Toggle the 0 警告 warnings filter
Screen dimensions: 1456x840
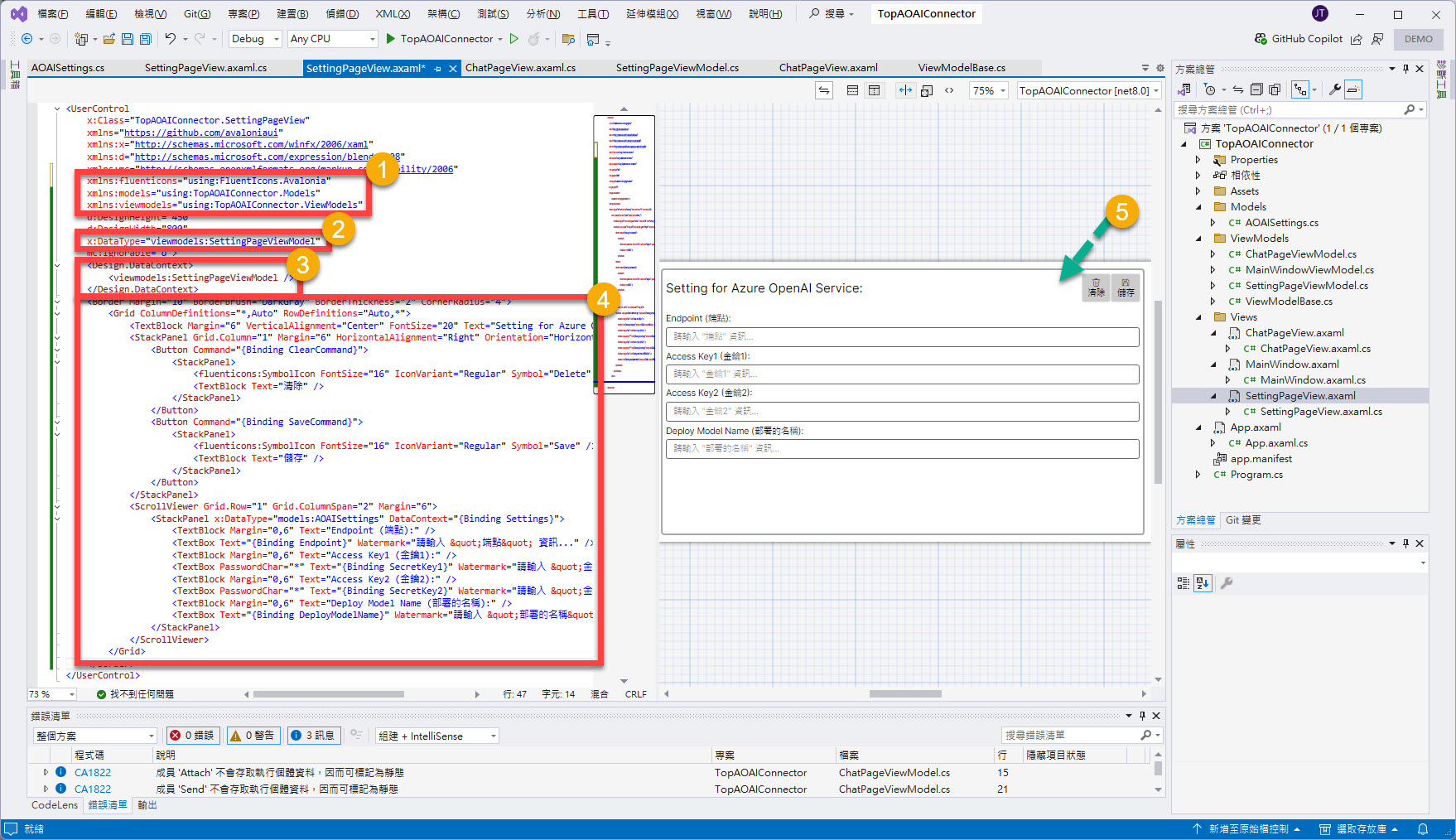252,736
